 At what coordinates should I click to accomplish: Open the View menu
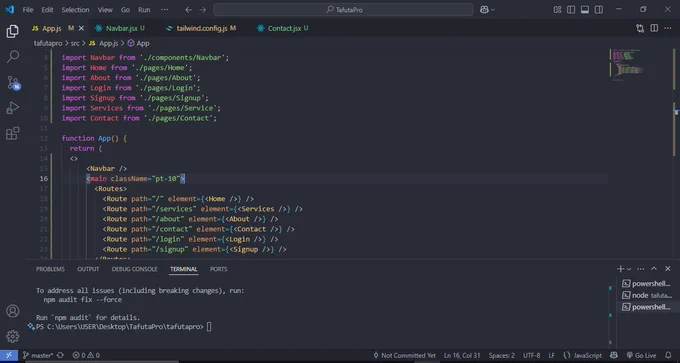pos(105,10)
